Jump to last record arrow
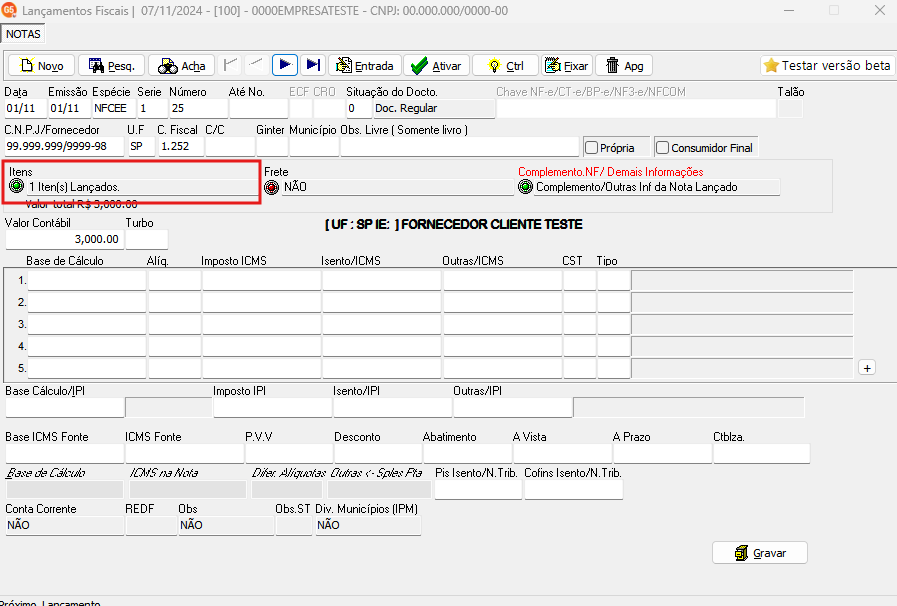The image size is (897, 606). (313, 65)
